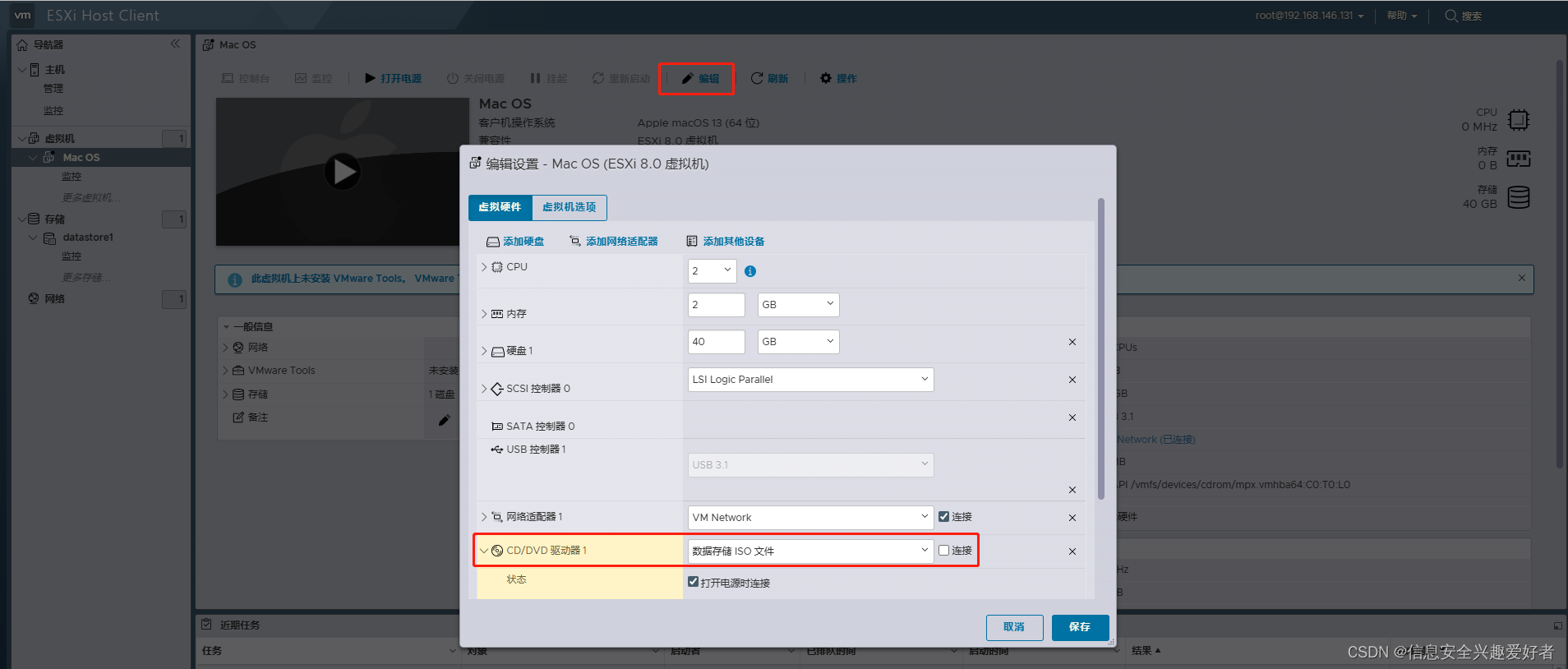The image size is (1568, 669).
Task: Click the dialog vertical scrollbar
Action: point(1101,348)
